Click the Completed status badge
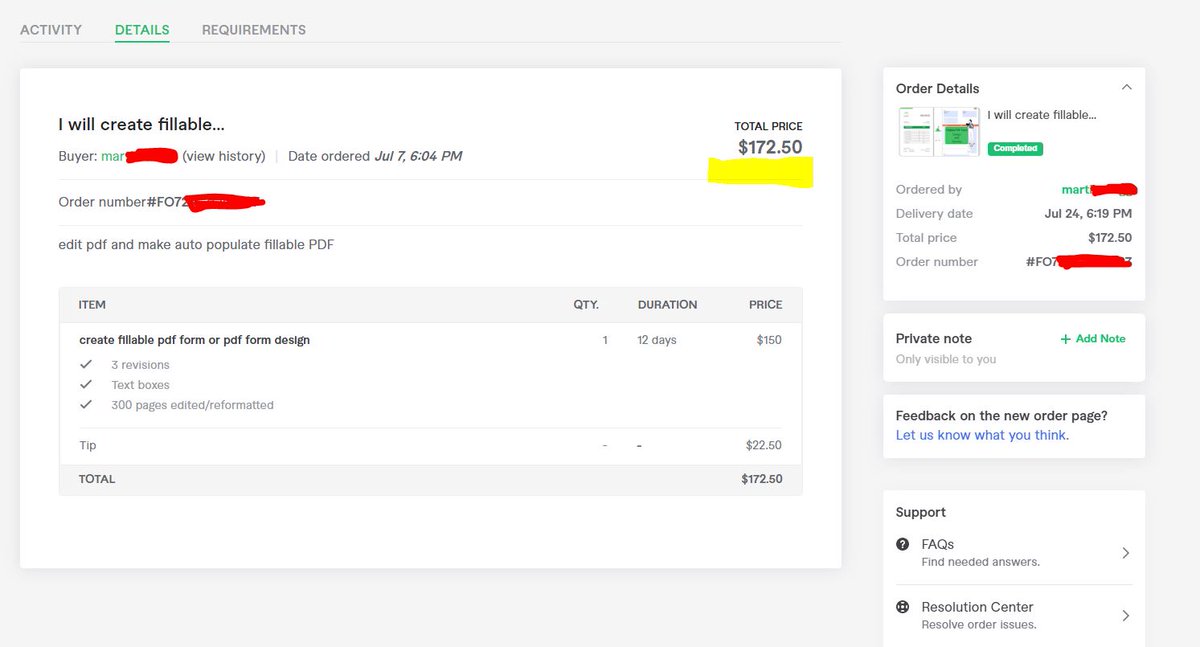Screen dimensions: 1200x647 tap(1015, 148)
